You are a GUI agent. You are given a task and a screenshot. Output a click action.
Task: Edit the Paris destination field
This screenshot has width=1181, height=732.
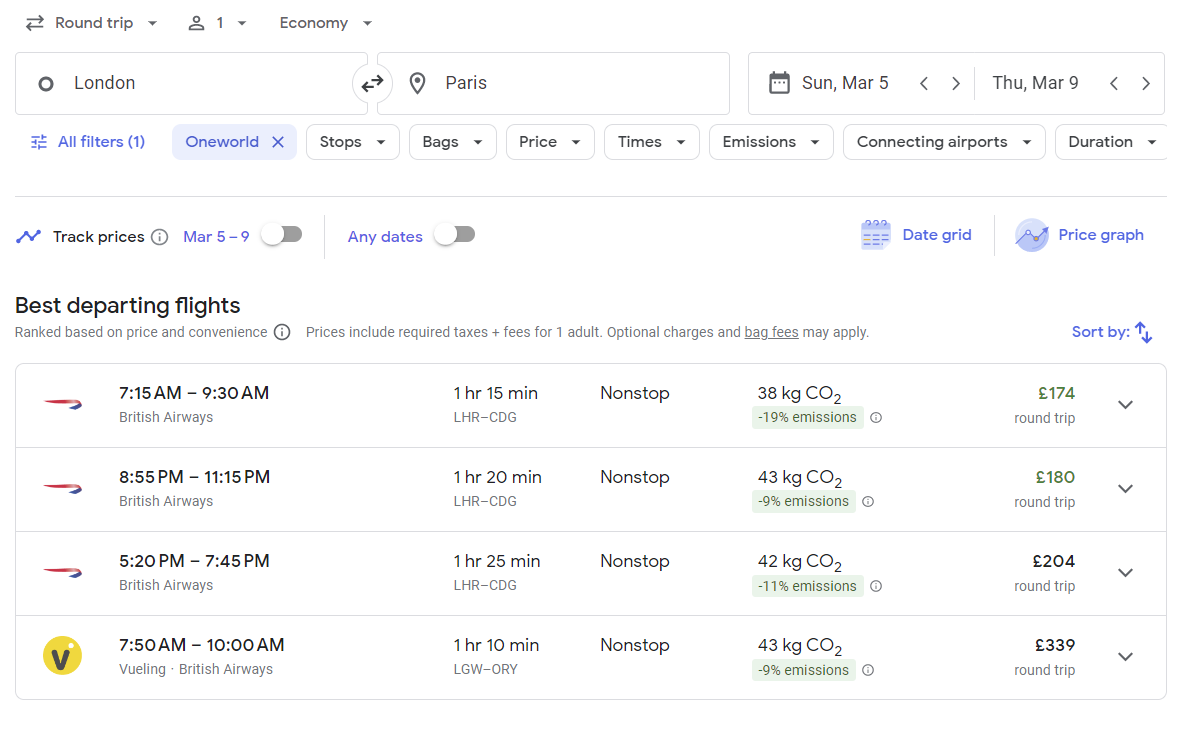pos(554,84)
